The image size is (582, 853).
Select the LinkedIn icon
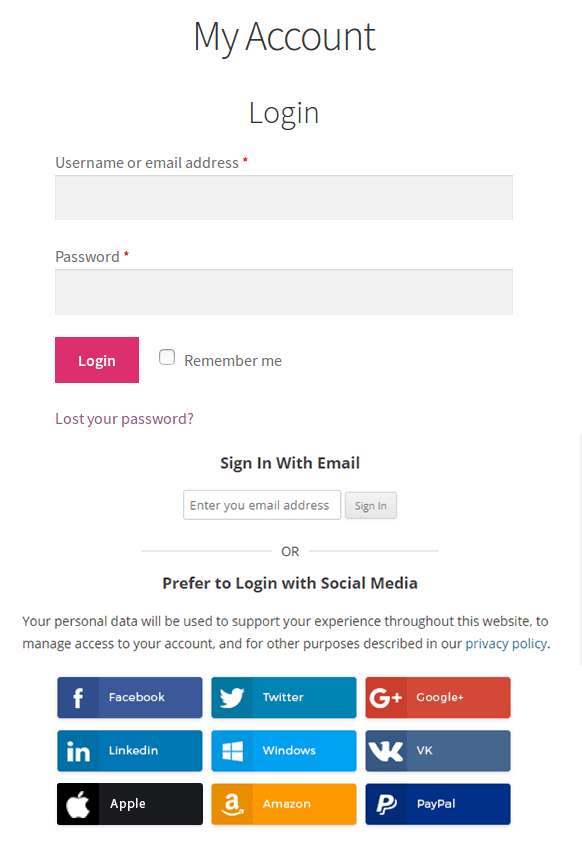(x=78, y=750)
